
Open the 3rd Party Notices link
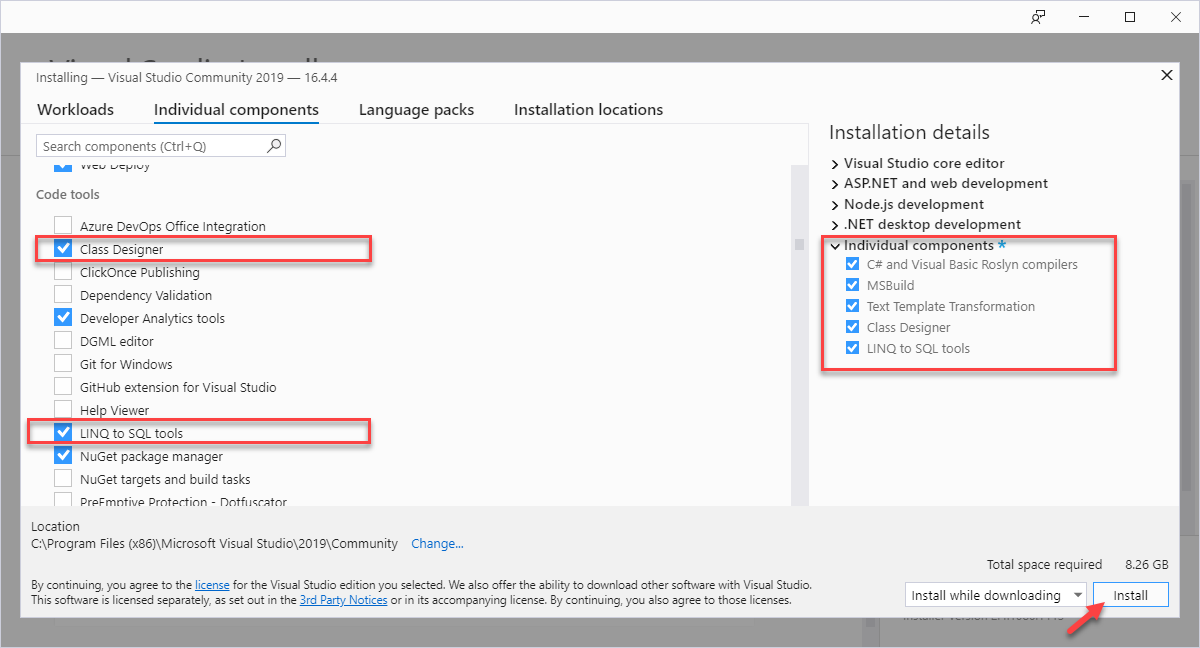343,600
